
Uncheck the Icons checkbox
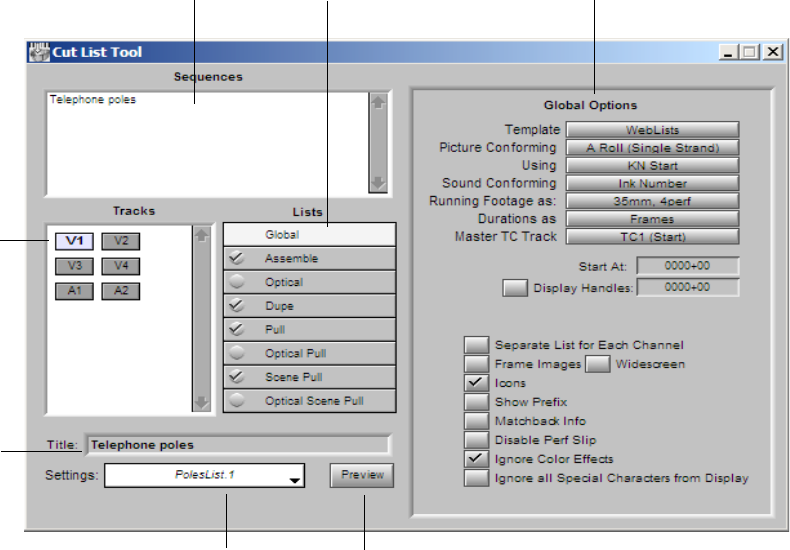click(x=476, y=383)
